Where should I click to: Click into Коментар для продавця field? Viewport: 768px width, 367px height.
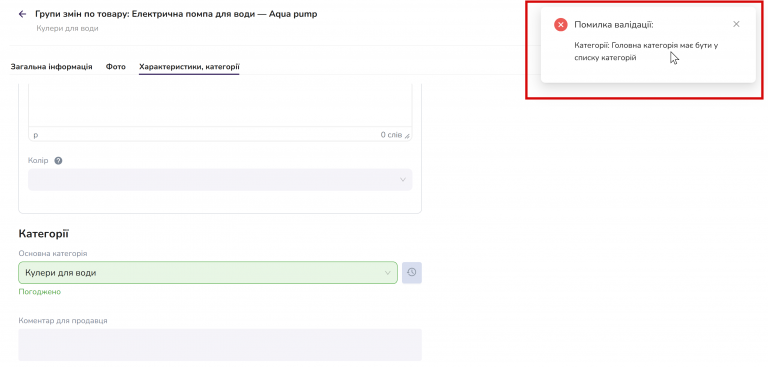pos(220,345)
